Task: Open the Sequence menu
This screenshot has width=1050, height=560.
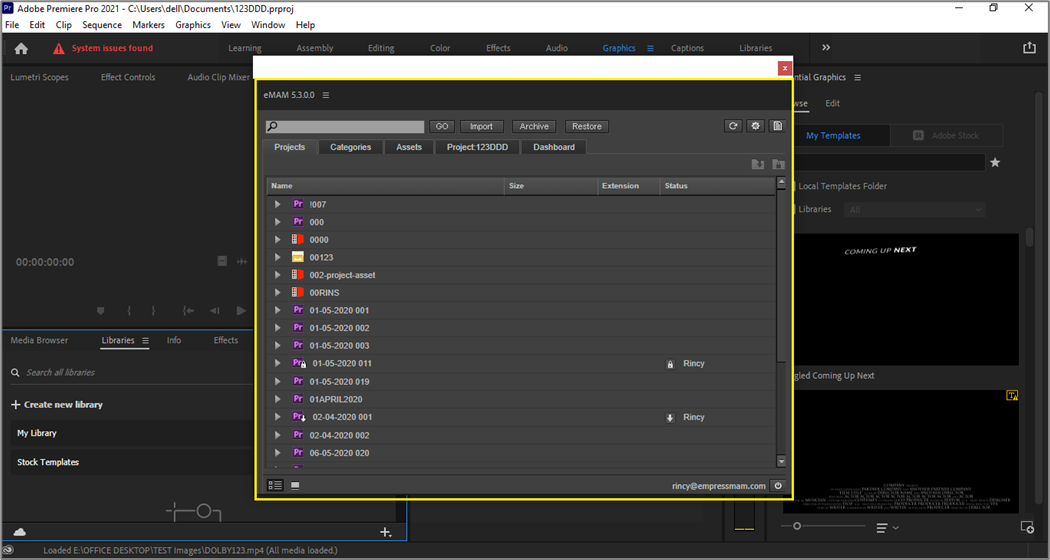Action: pyautogui.click(x=102, y=24)
